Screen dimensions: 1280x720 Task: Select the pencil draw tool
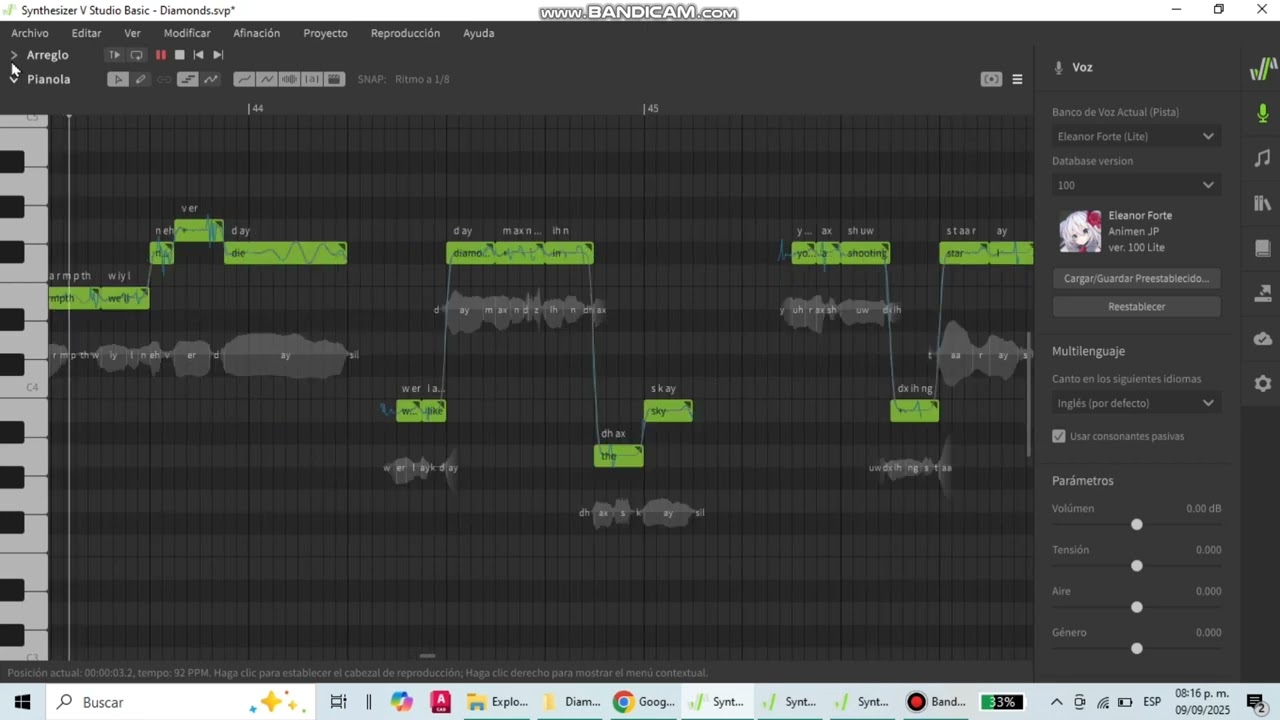coord(141,79)
